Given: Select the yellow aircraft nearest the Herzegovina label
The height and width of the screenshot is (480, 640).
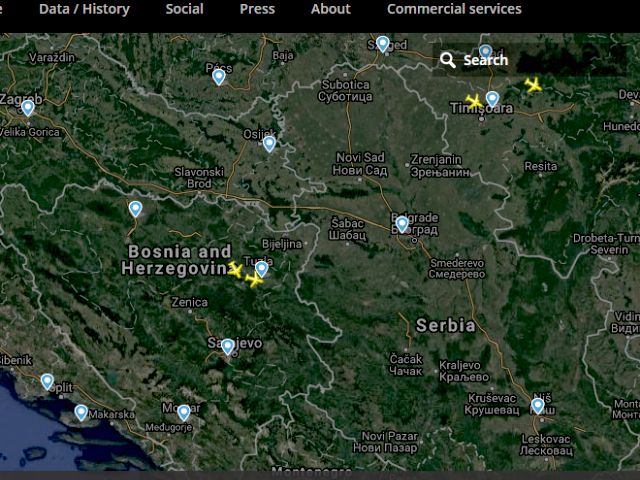Looking at the screenshot, I should [x=236, y=270].
